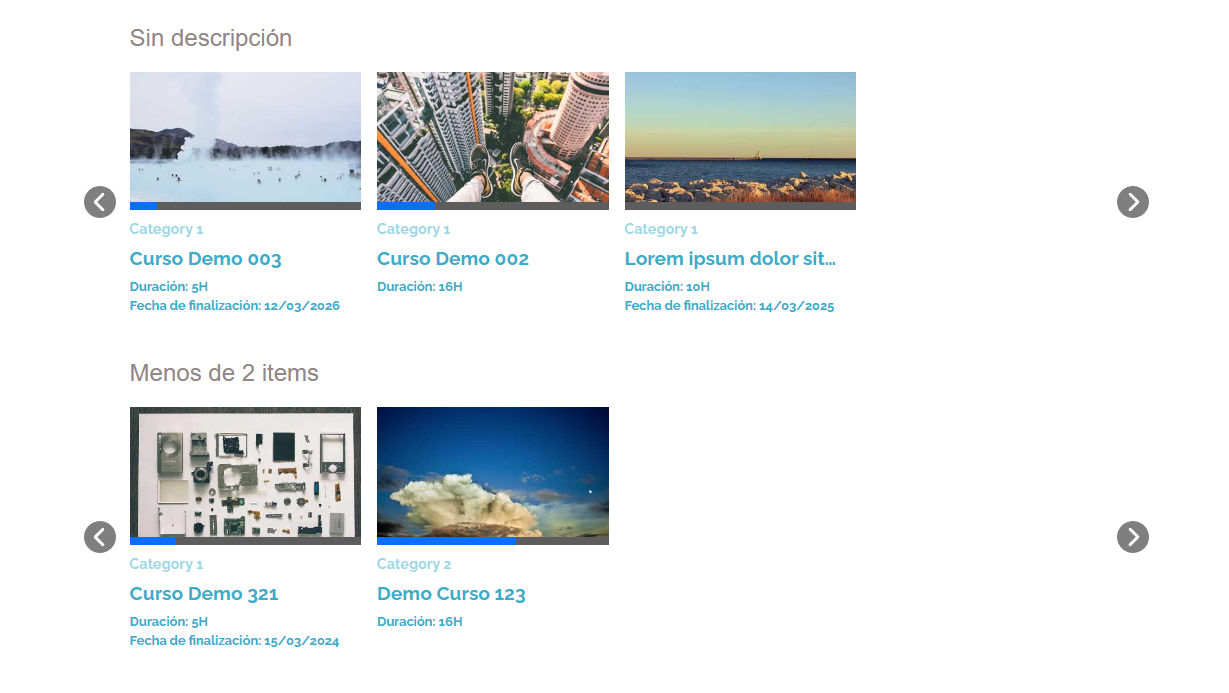Select the seaside sunset thumbnail of Lorem ipsum course
Viewport: 1229px width, 693px height.
(x=740, y=137)
